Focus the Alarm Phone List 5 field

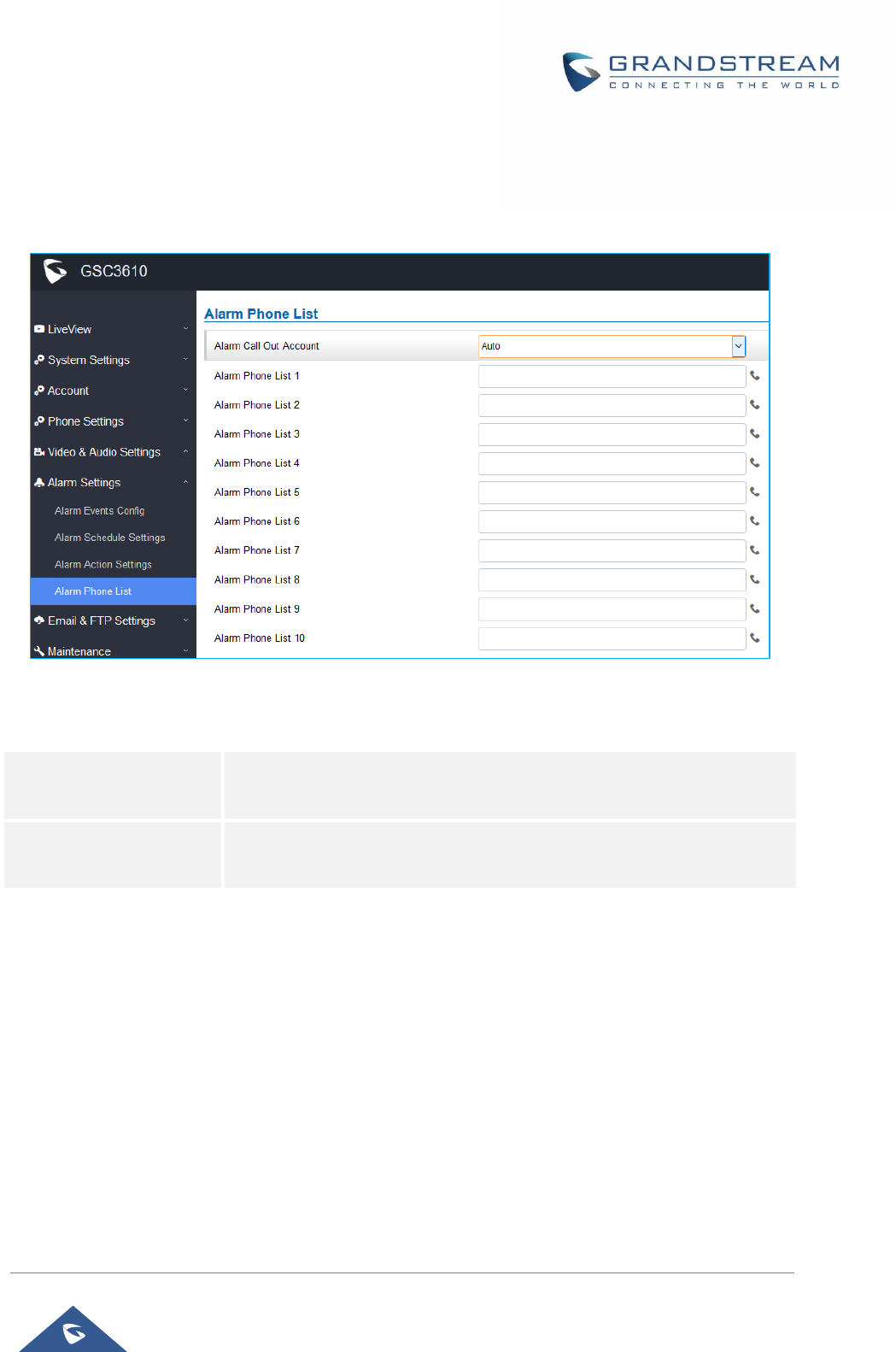pyautogui.click(x=612, y=492)
